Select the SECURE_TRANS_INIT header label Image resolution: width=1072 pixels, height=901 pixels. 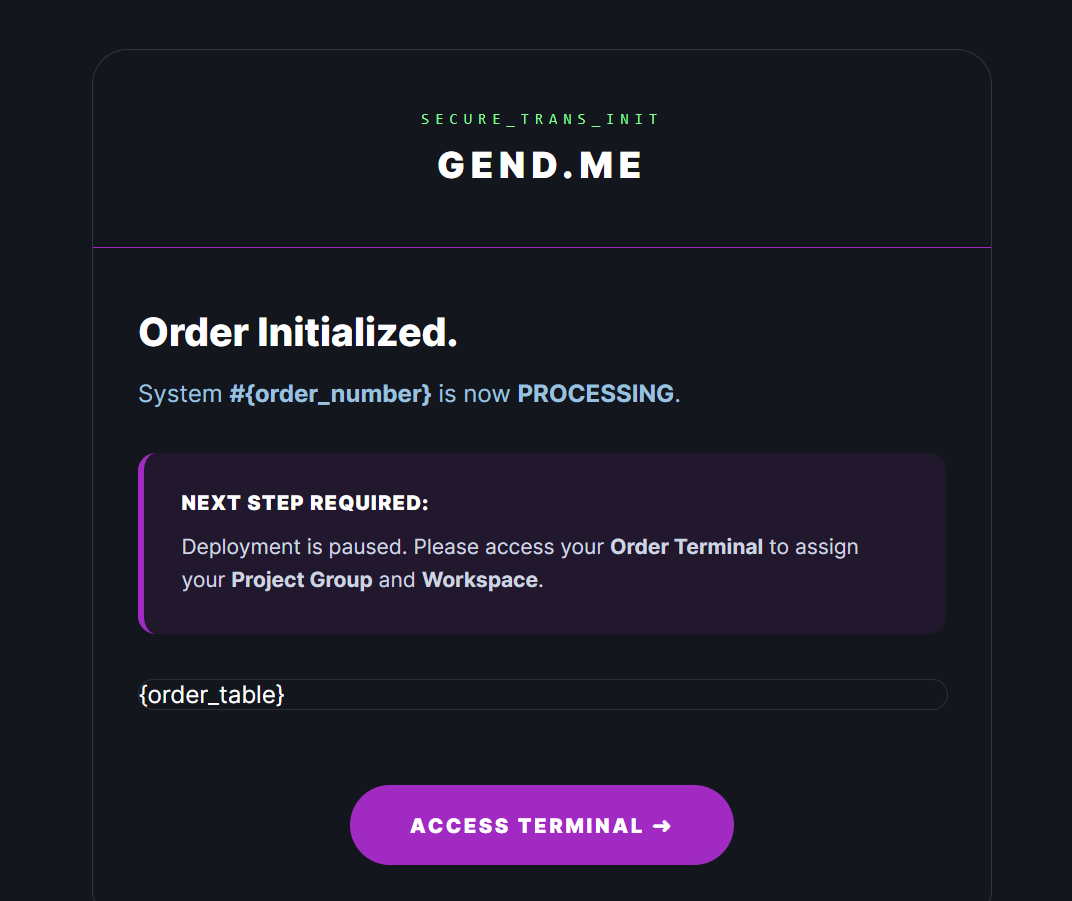(x=540, y=118)
